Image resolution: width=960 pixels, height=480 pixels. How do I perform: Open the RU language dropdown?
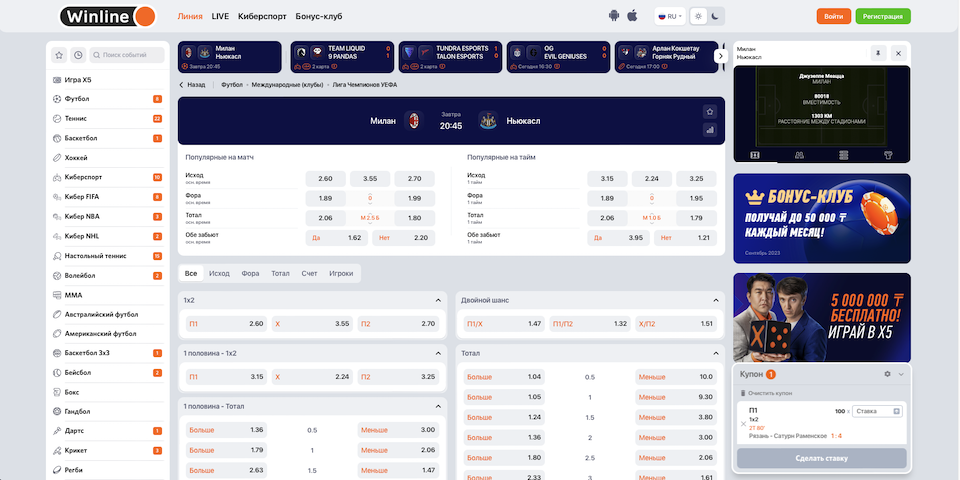pyautogui.click(x=669, y=16)
